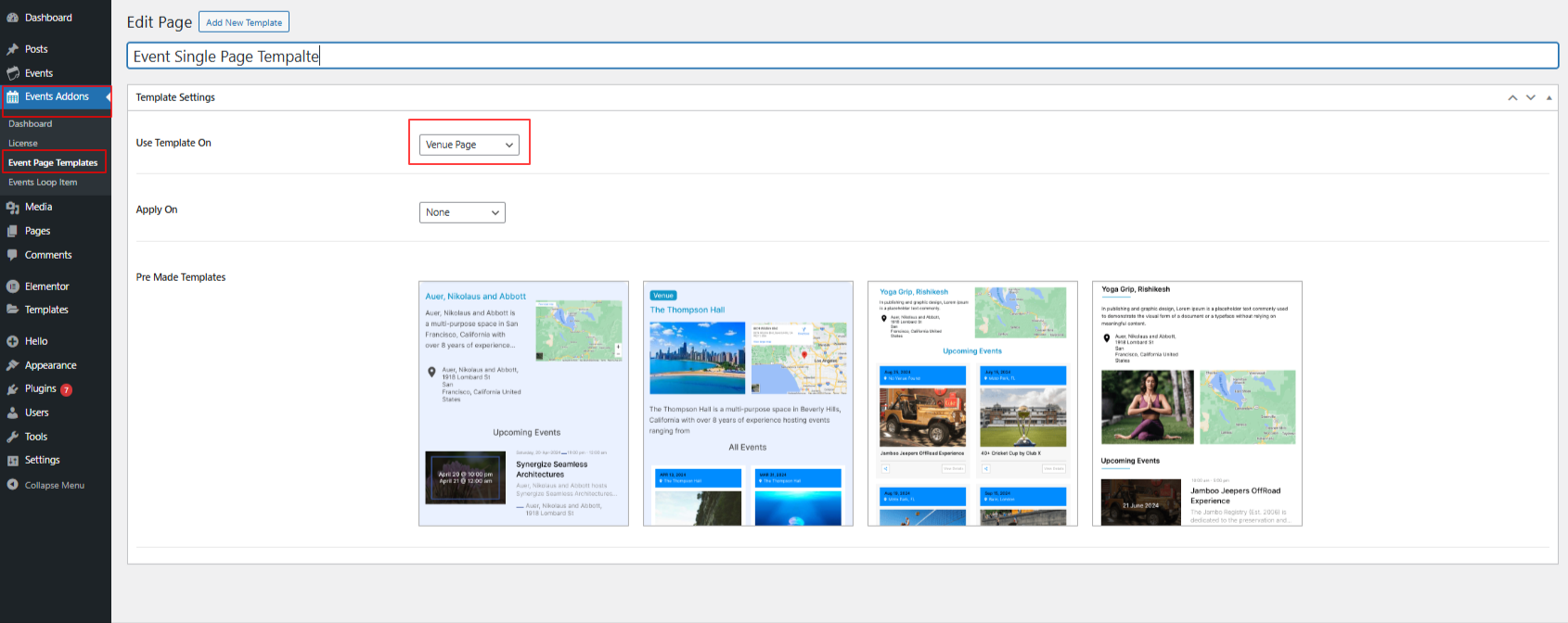Click the Media icon in sidebar

[x=12, y=208]
